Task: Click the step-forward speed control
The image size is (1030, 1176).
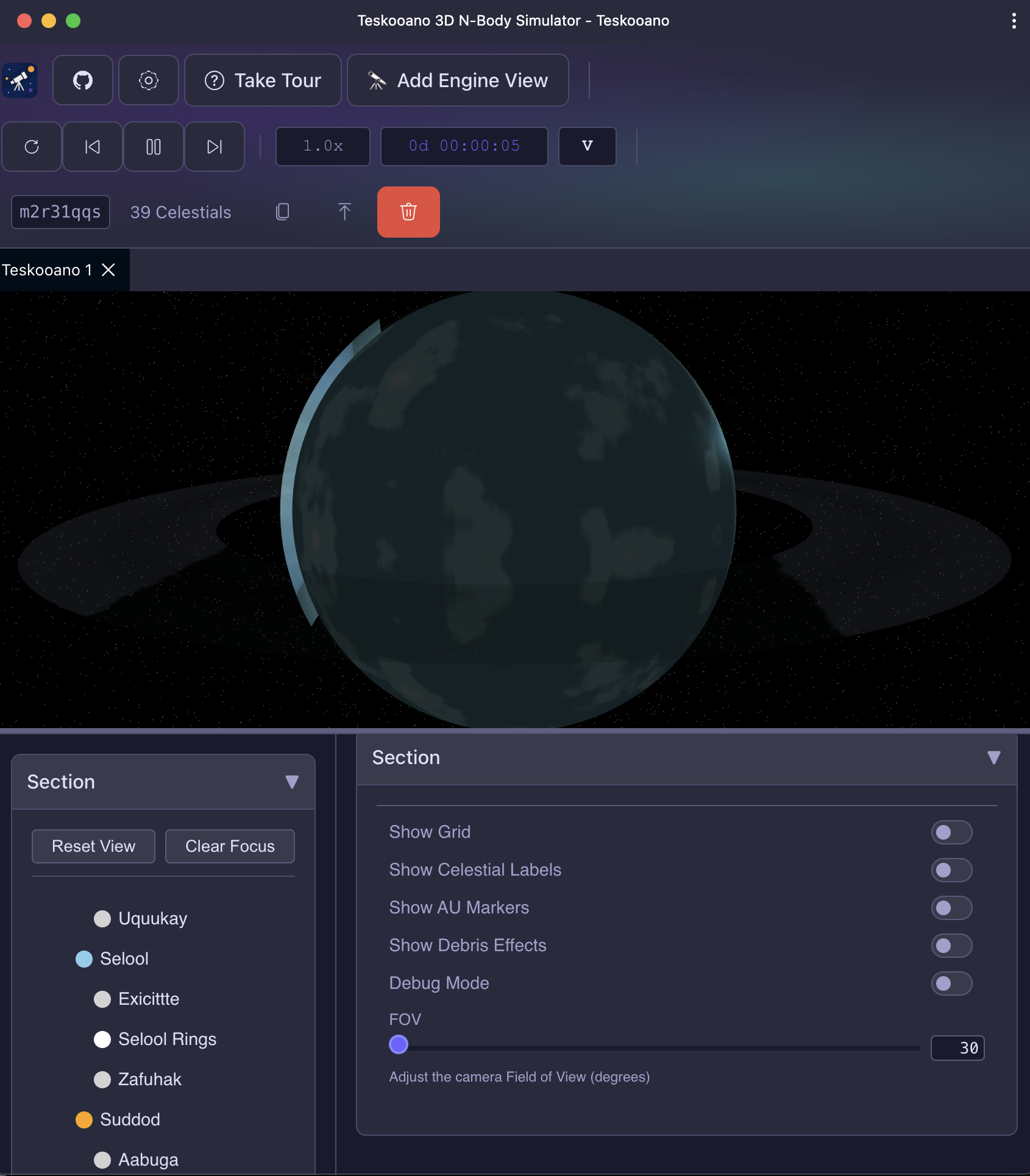Action: 215,147
